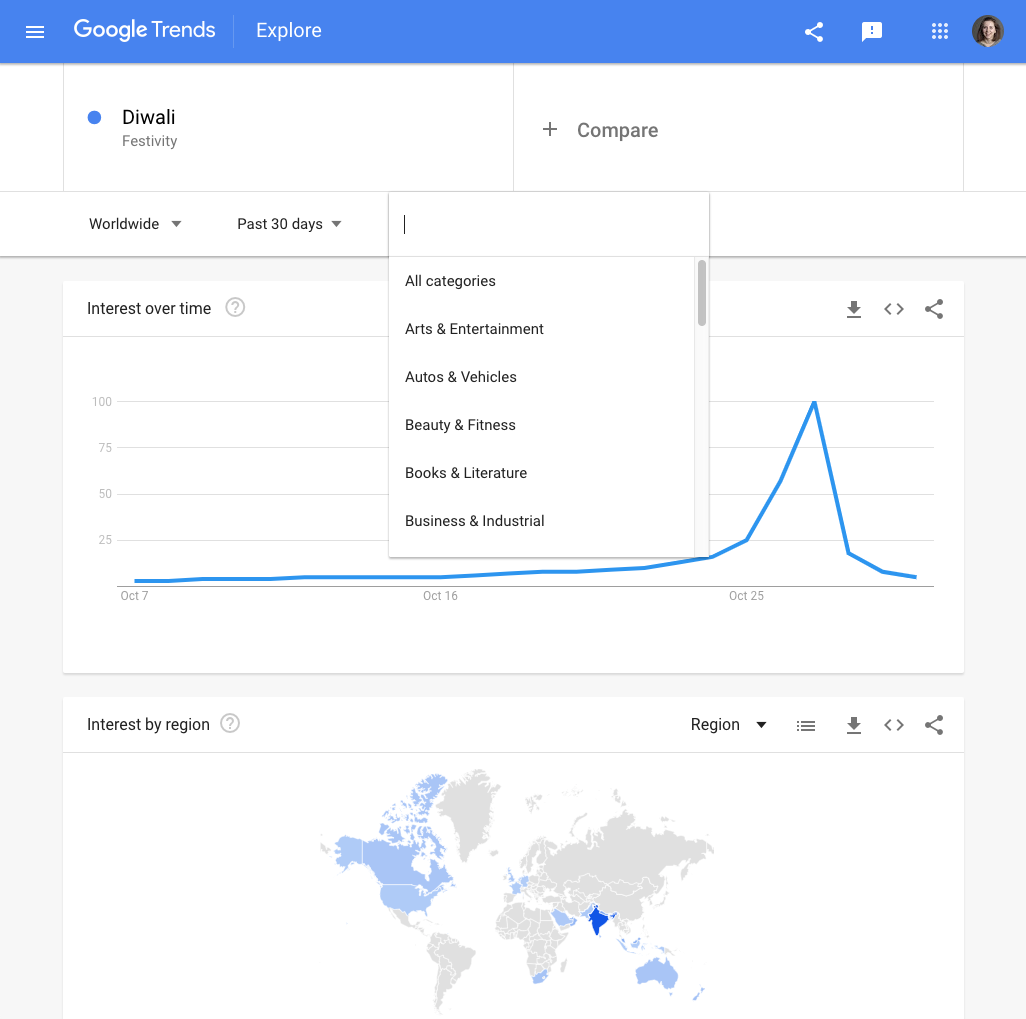
Task: Select the Business & Industrial category
Action: point(542,521)
